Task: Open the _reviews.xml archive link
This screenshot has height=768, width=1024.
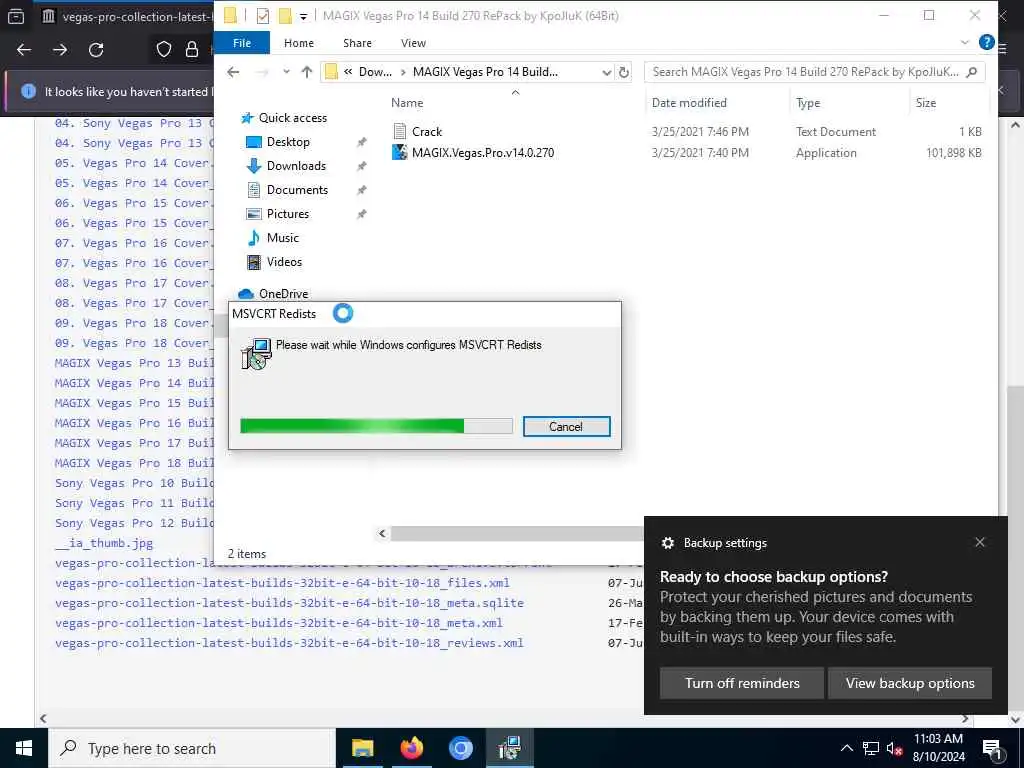Action: 289,643
